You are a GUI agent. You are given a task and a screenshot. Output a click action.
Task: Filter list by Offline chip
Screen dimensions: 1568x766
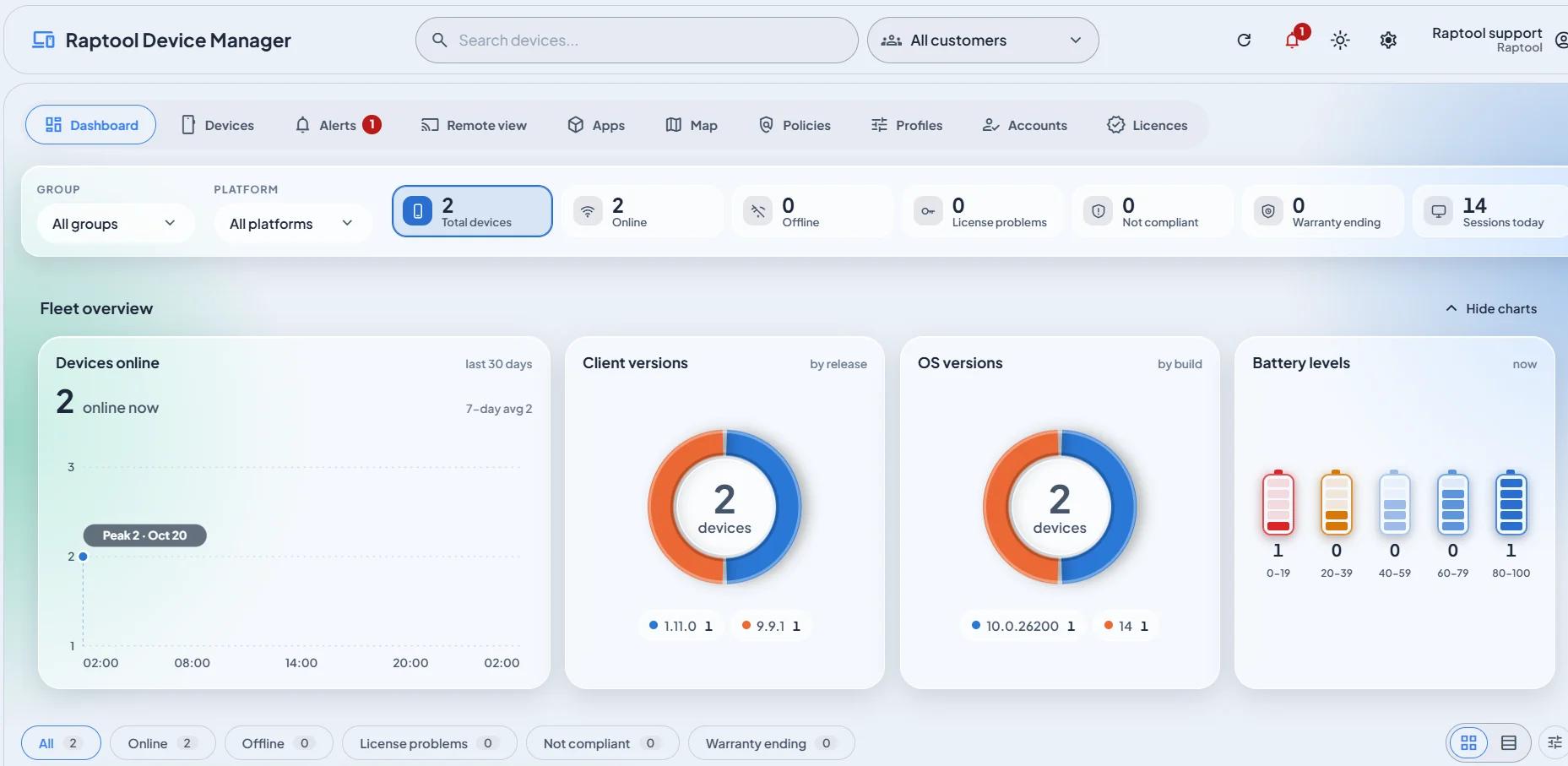pos(279,743)
